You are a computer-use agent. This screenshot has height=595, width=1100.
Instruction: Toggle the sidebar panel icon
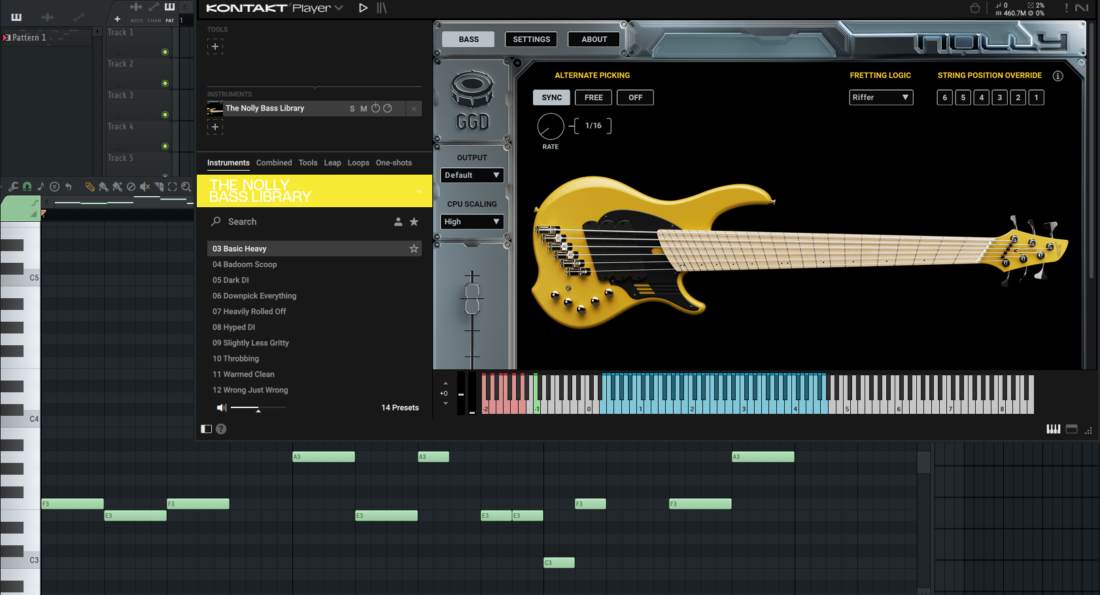click(206, 429)
